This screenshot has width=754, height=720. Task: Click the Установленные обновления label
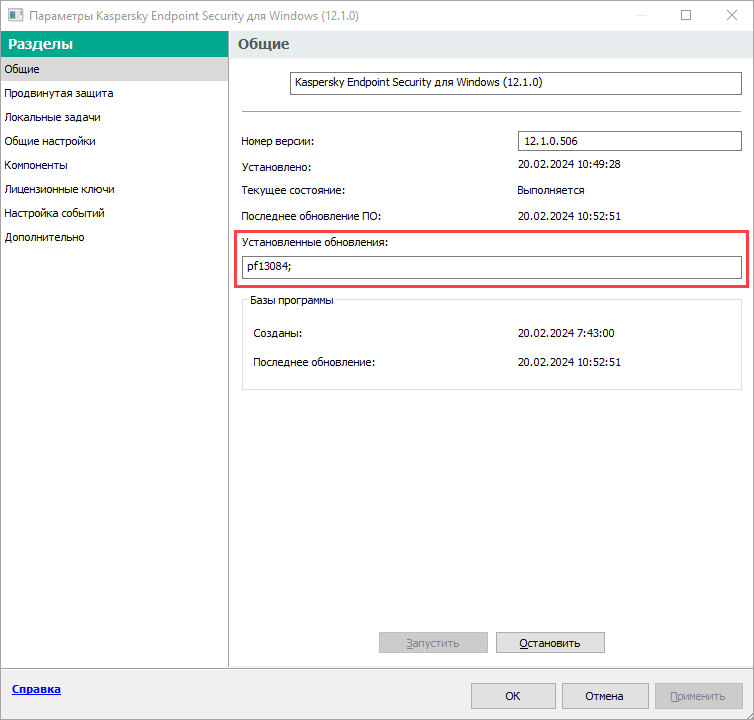(314, 242)
